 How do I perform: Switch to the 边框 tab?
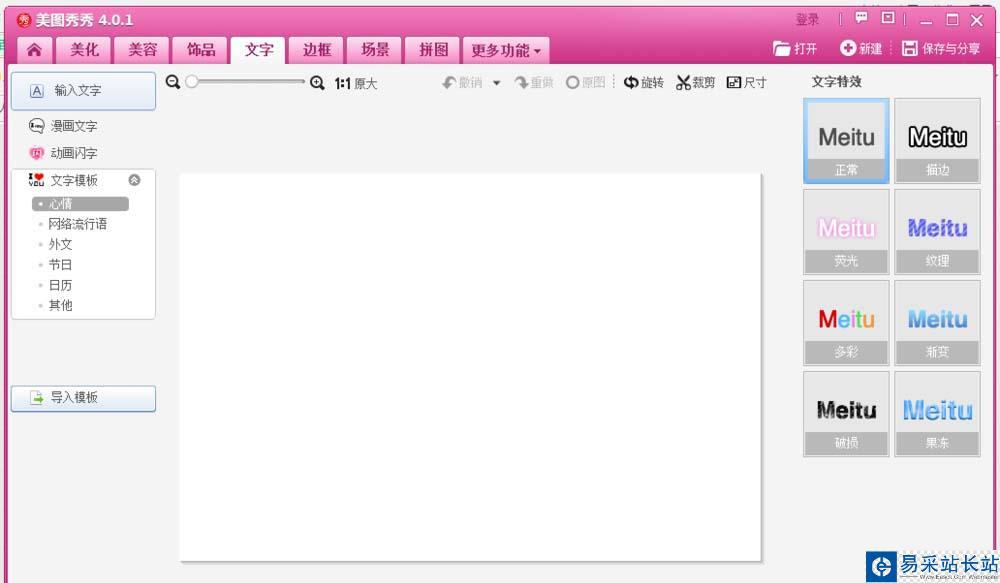pyautogui.click(x=317, y=50)
